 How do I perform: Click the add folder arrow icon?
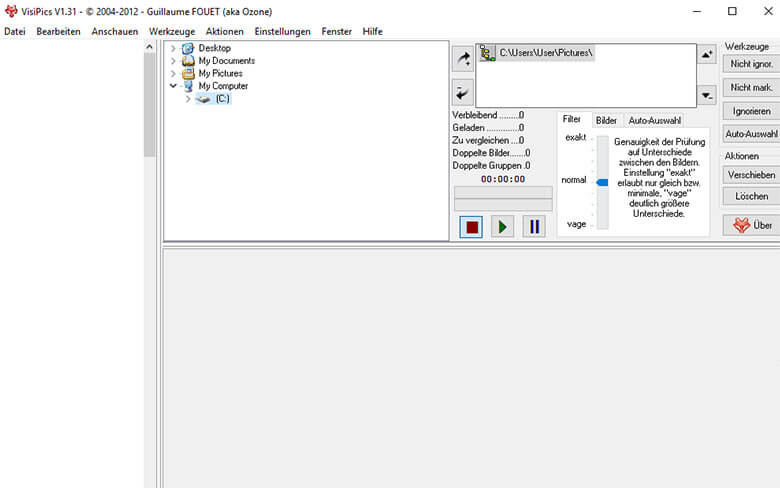coord(463,58)
